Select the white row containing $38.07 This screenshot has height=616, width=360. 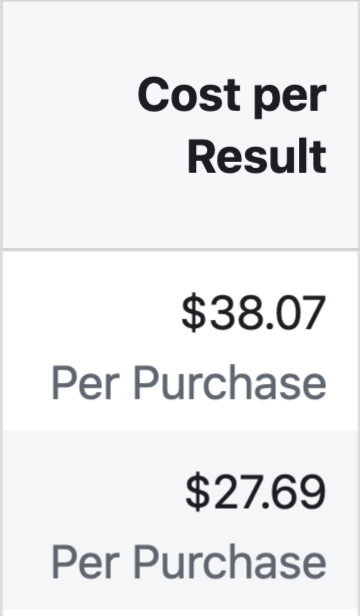point(181,340)
